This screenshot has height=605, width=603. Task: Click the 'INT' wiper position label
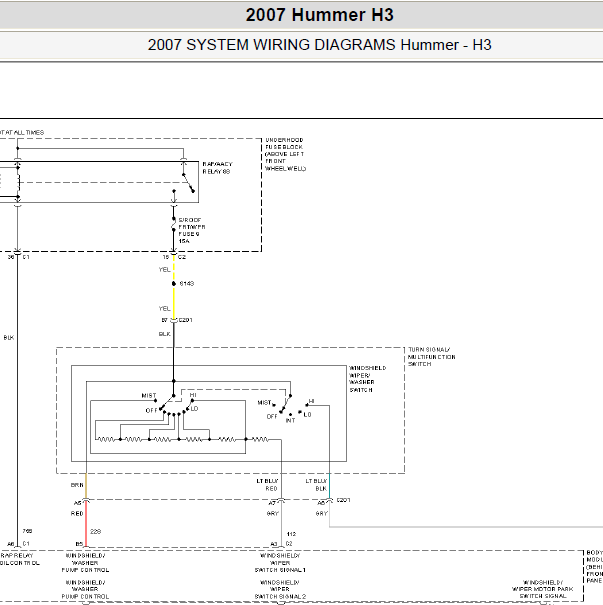(290, 421)
